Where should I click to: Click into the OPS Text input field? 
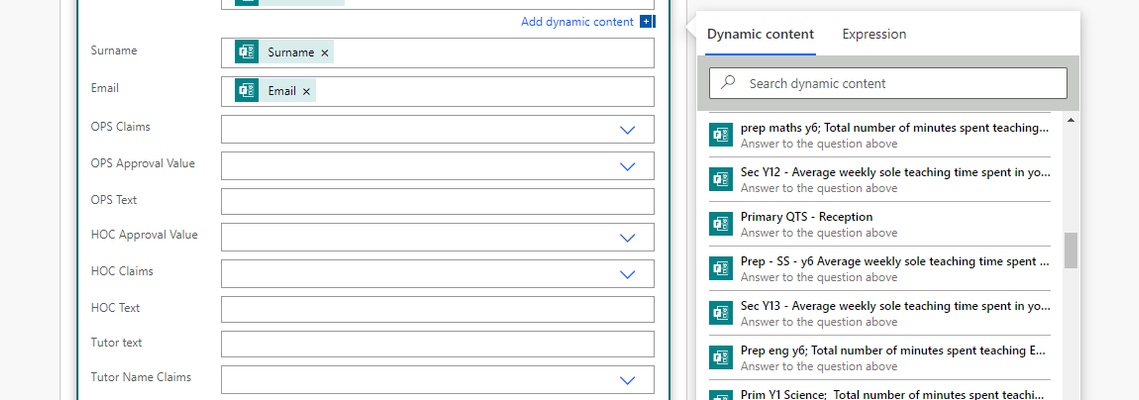pos(437,201)
